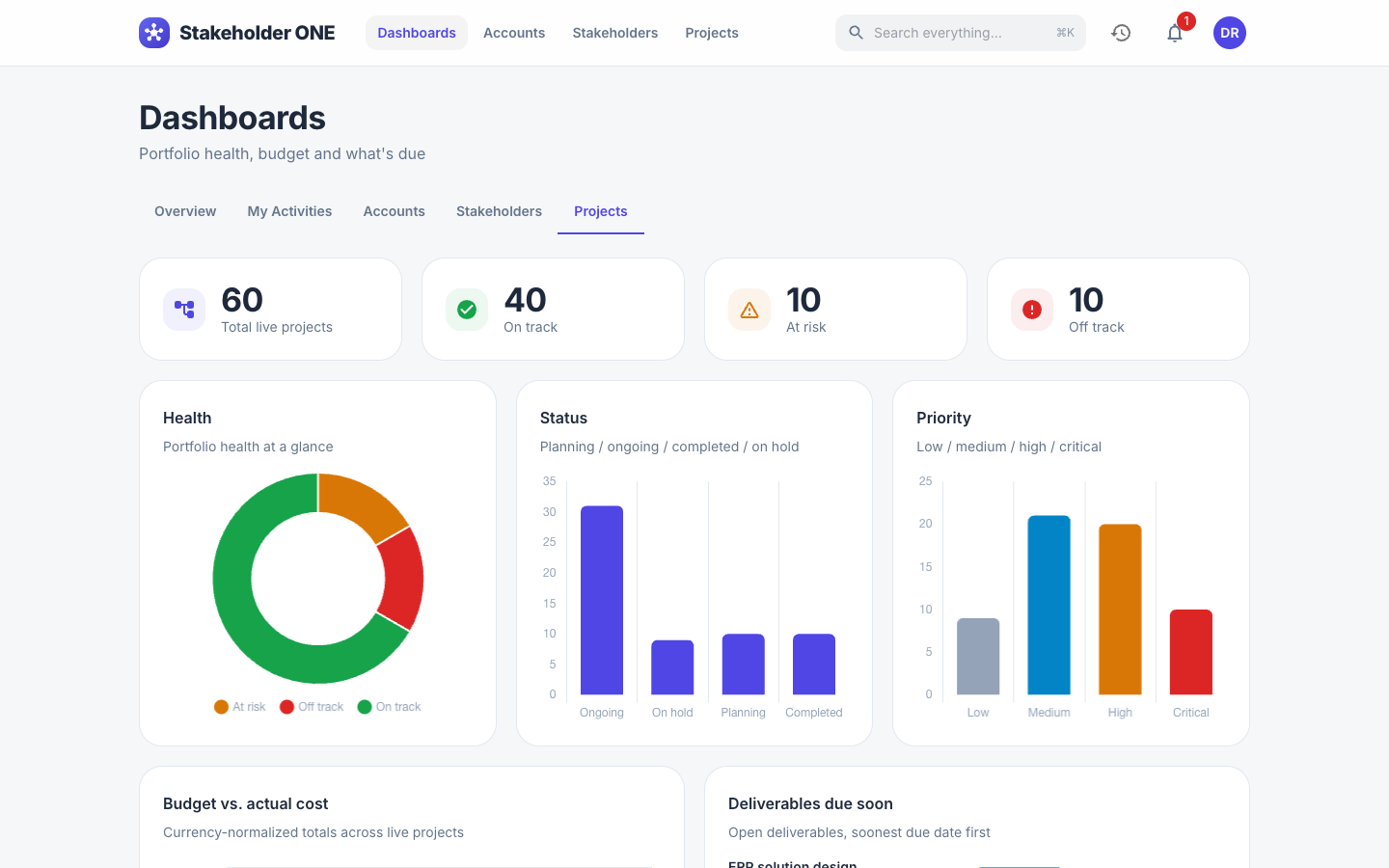Click the 10 Off track card
The height and width of the screenshot is (868, 1389).
coord(1119,310)
